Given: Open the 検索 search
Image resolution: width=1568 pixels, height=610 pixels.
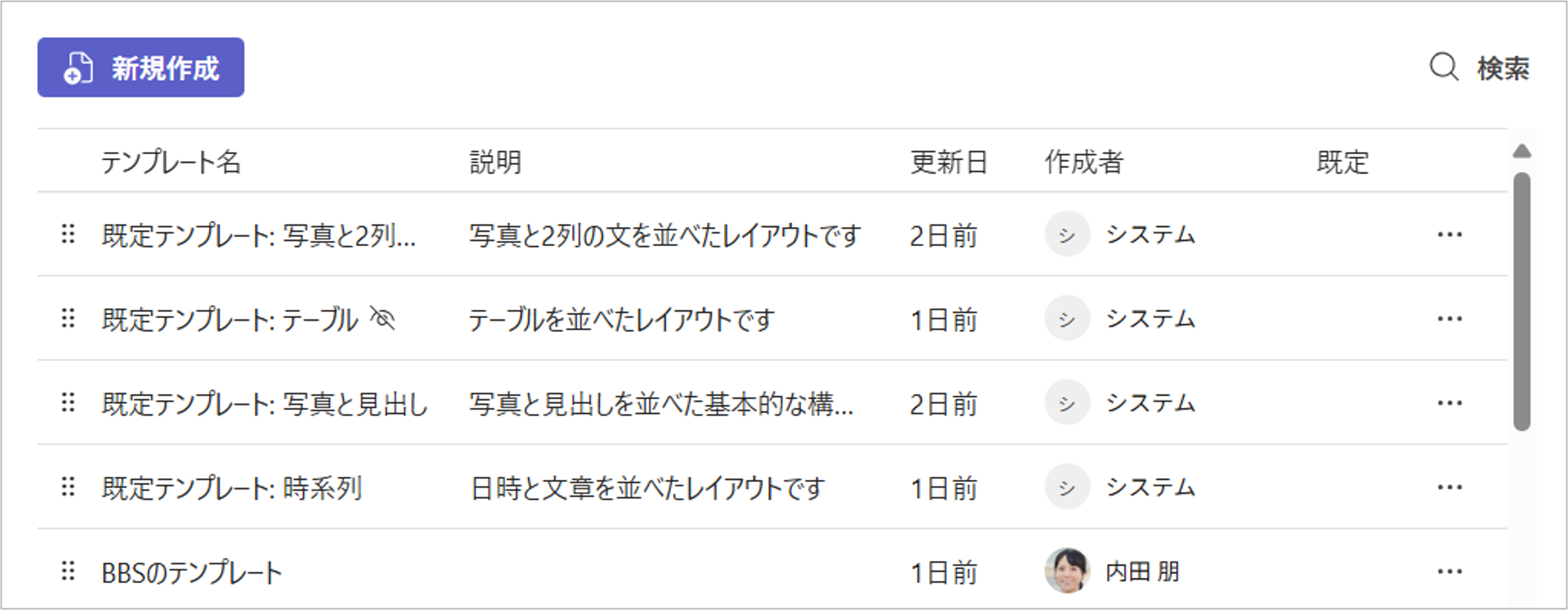Looking at the screenshot, I should click(1479, 67).
